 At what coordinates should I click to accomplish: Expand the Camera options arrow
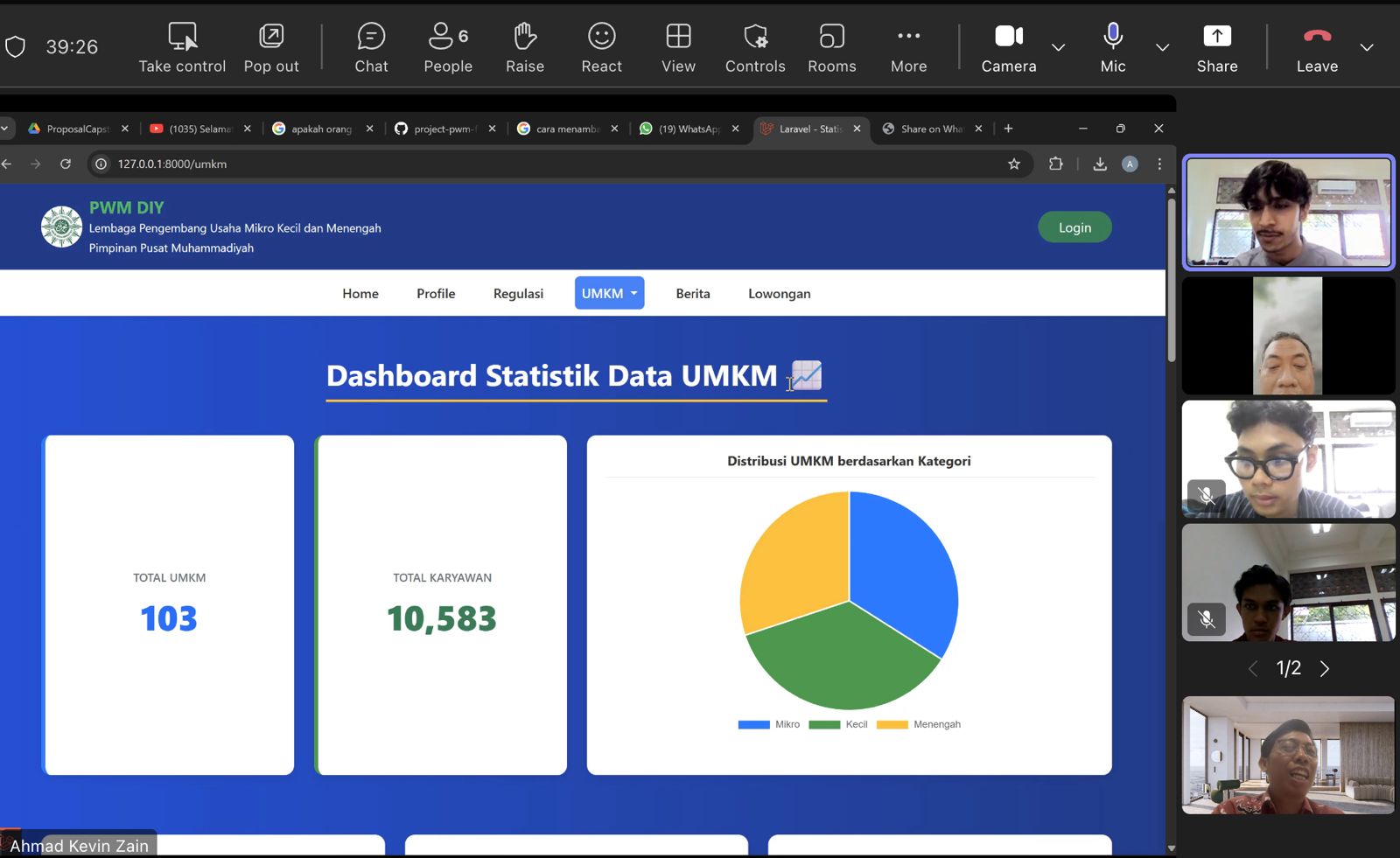pos(1058,47)
